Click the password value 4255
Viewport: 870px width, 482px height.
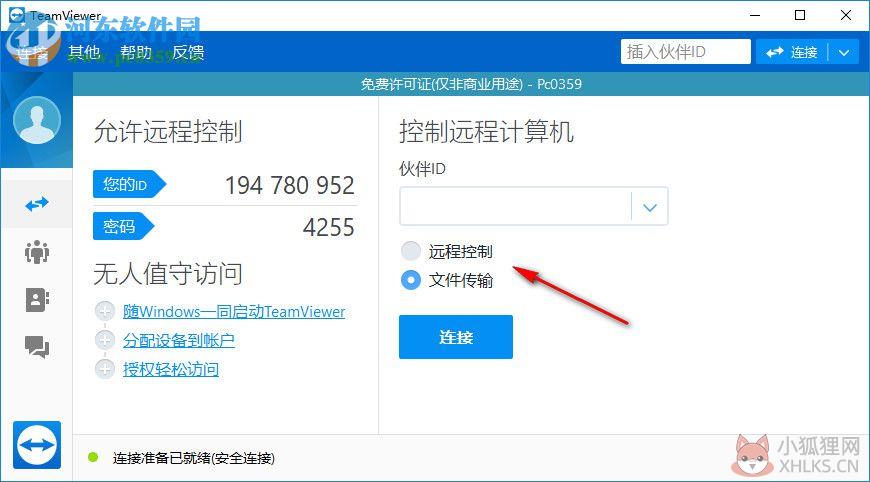coord(328,227)
